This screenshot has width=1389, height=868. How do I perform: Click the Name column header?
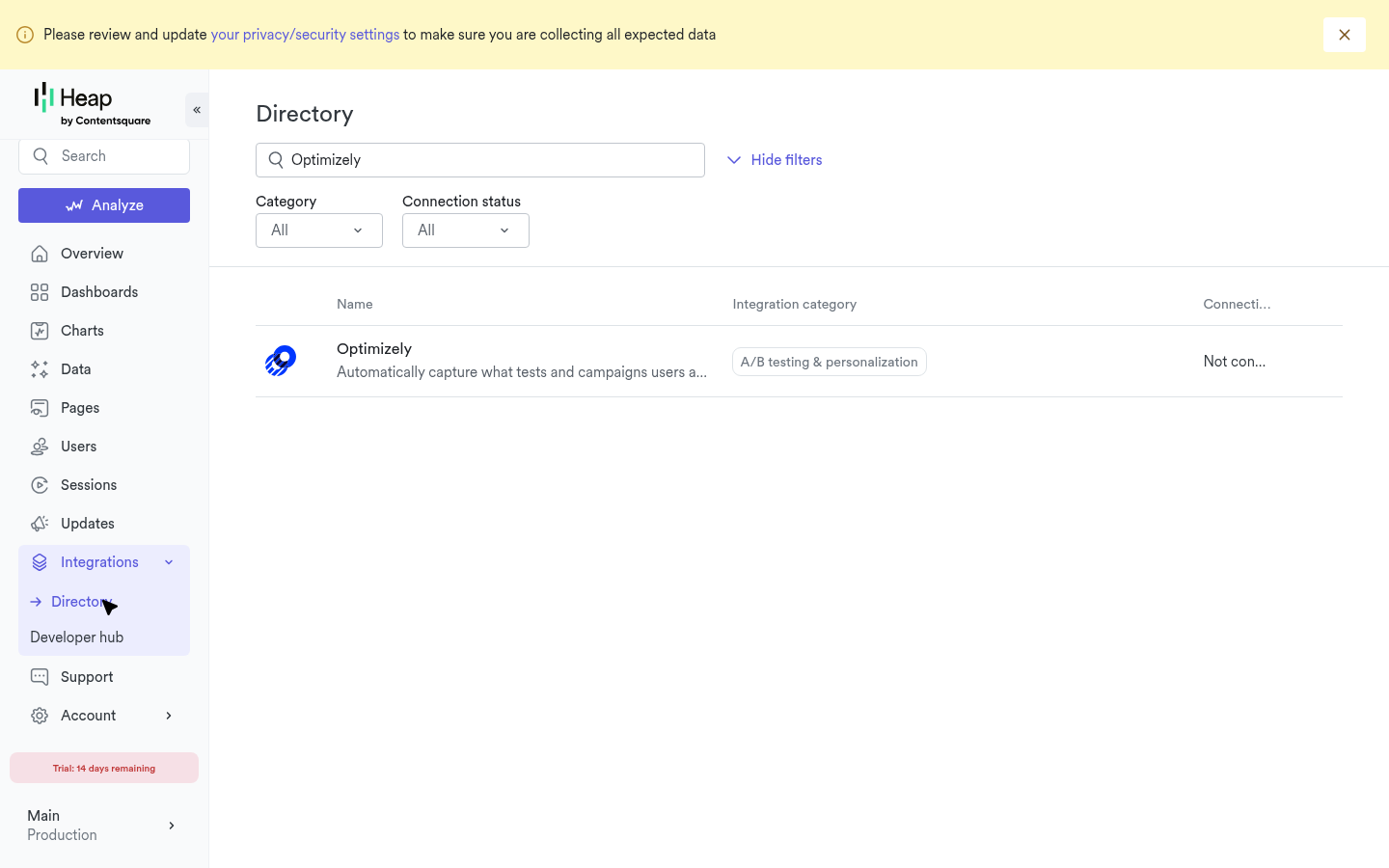(355, 304)
